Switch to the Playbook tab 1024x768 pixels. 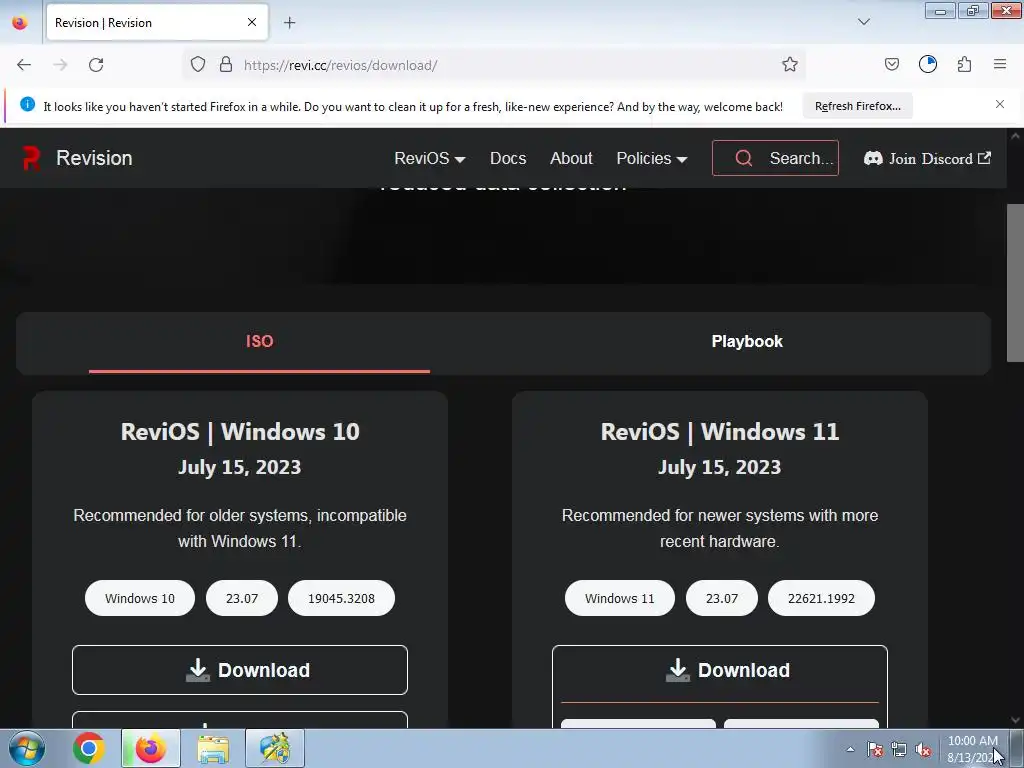[x=747, y=342]
